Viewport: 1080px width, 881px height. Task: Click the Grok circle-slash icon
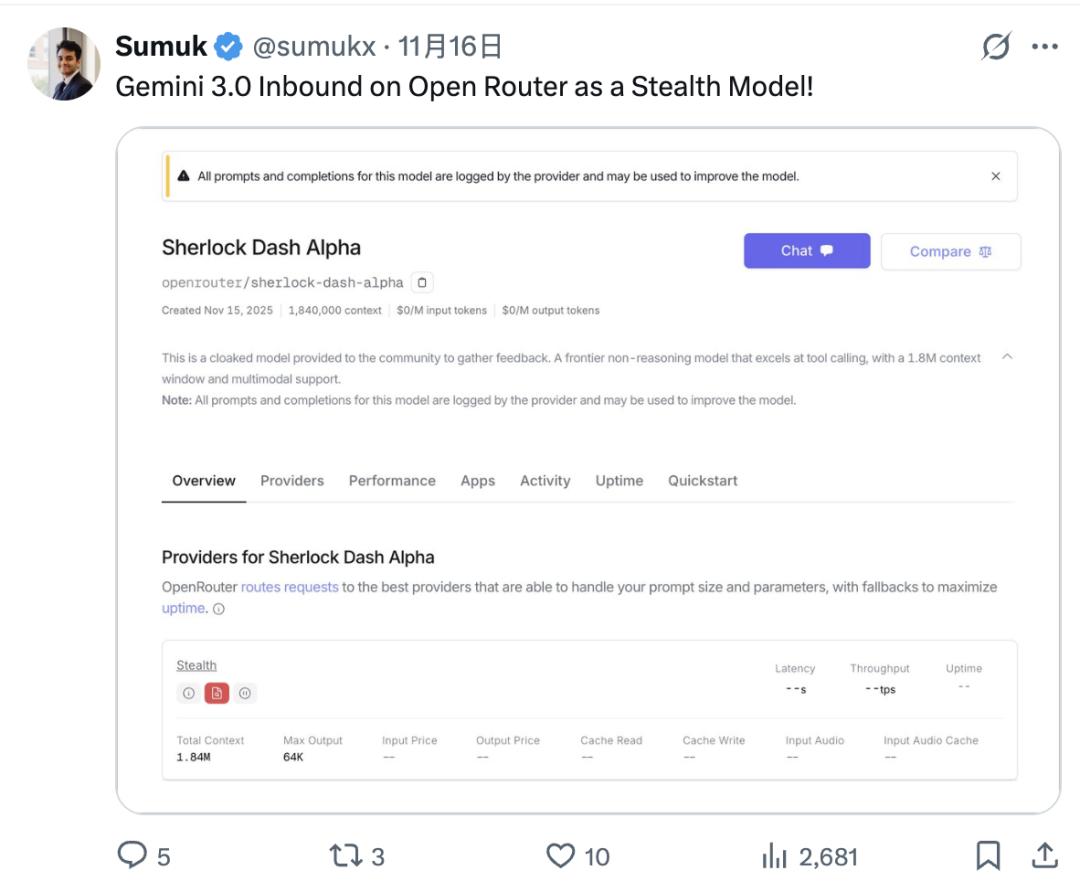click(996, 46)
